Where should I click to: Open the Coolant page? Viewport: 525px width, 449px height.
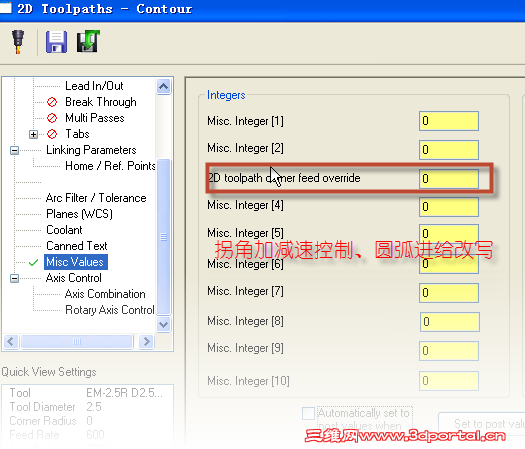[x=64, y=230]
